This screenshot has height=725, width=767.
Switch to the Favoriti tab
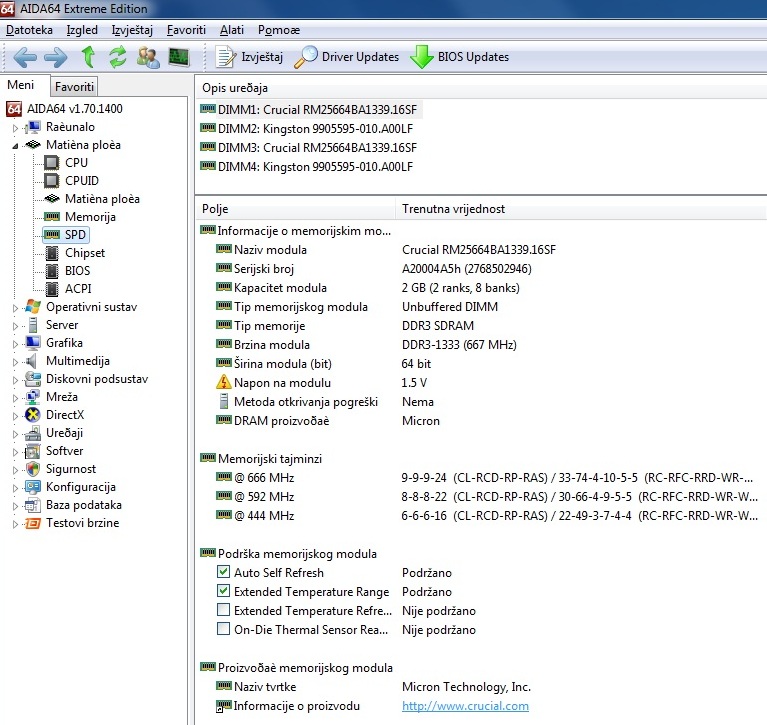pos(75,87)
